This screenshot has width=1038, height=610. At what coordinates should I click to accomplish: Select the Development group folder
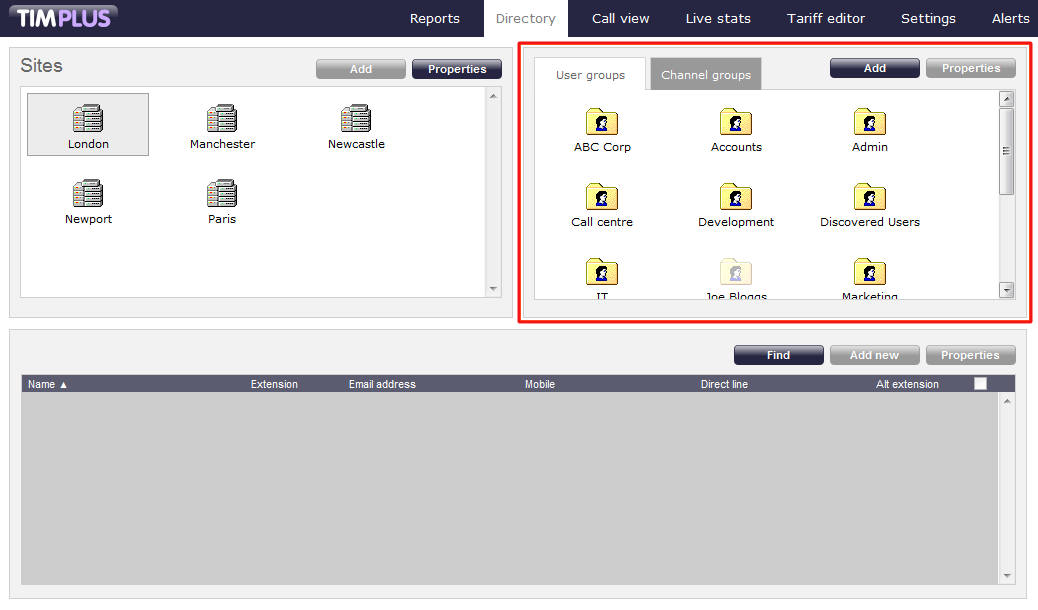[736, 198]
